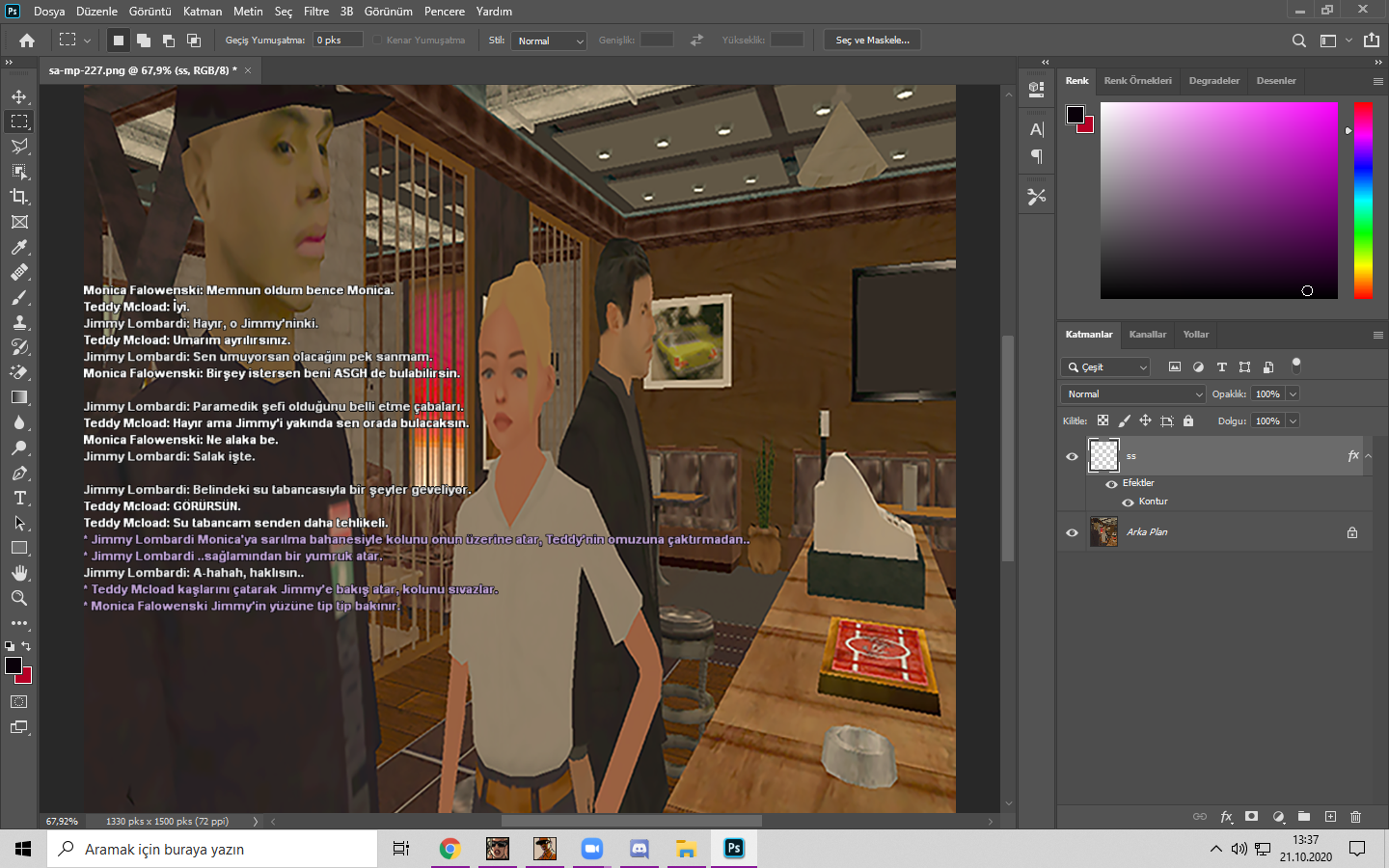The image size is (1389, 868).
Task: Open the Opaklık slider dropdown arrow
Action: click(1293, 393)
